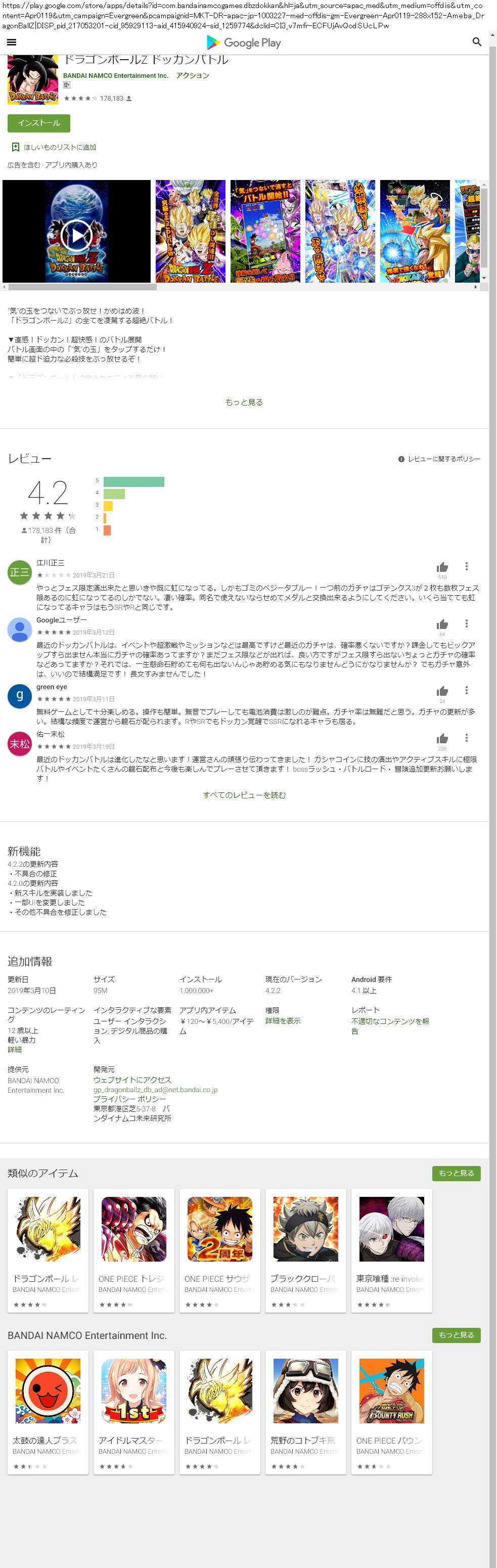This screenshot has width=497, height=1568.
Task: Click the インストール install button
Action: click(39, 123)
